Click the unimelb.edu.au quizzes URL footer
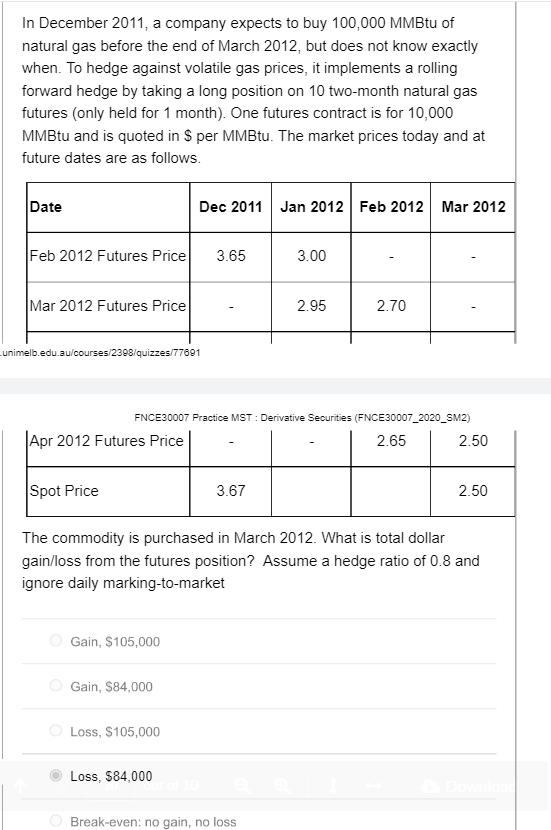The image size is (551, 830). pos(100,353)
